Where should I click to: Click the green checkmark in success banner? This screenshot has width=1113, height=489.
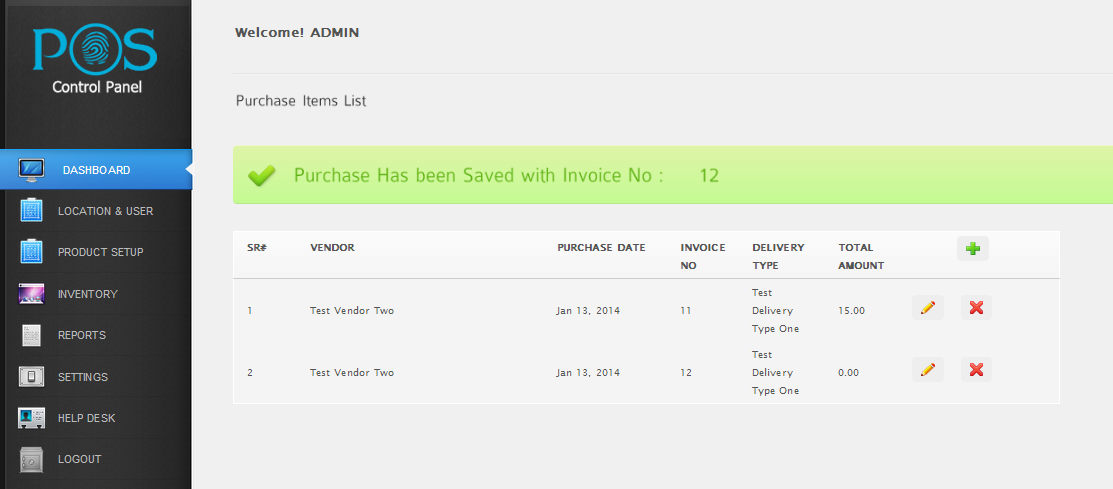[x=262, y=175]
